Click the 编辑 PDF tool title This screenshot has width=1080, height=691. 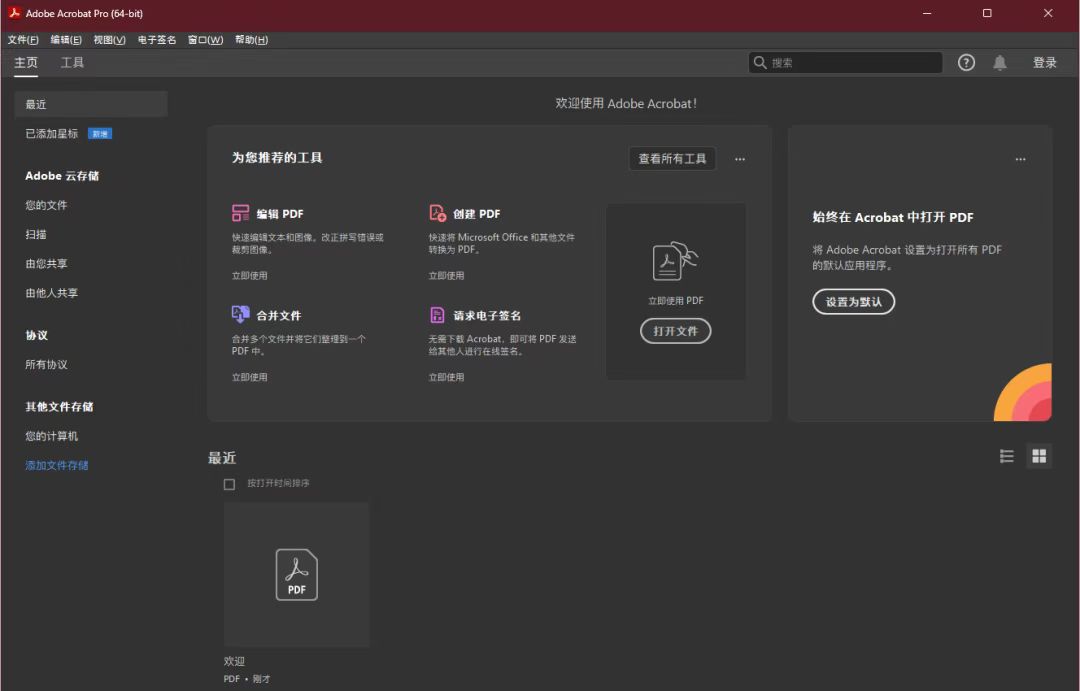280,214
